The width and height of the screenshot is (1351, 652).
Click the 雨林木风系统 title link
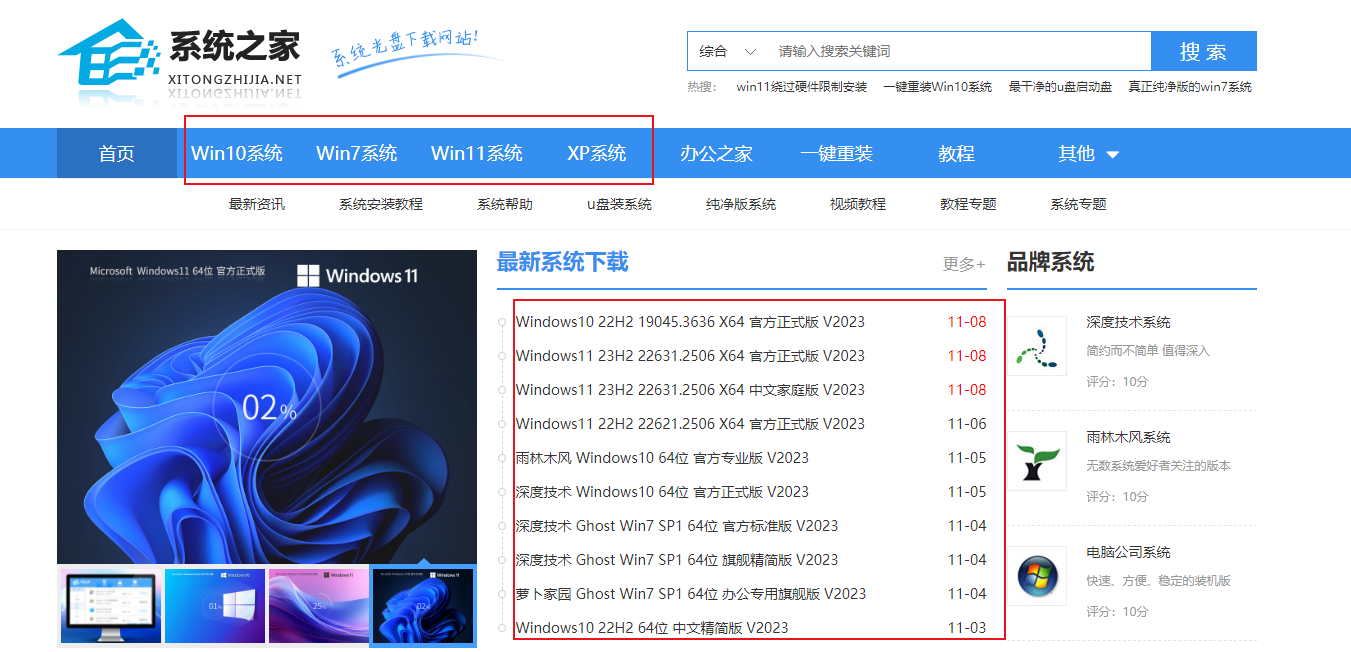pyautogui.click(x=1129, y=437)
